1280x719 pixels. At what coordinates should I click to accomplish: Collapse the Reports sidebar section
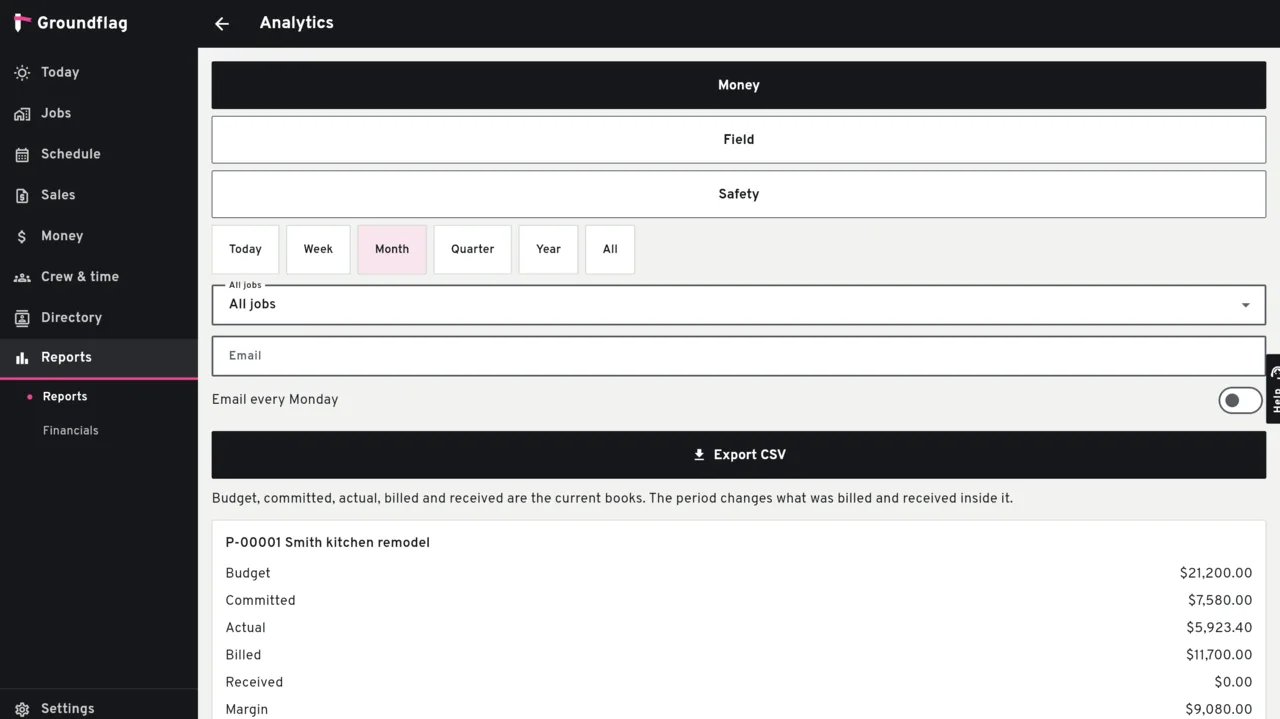[x=99, y=358]
